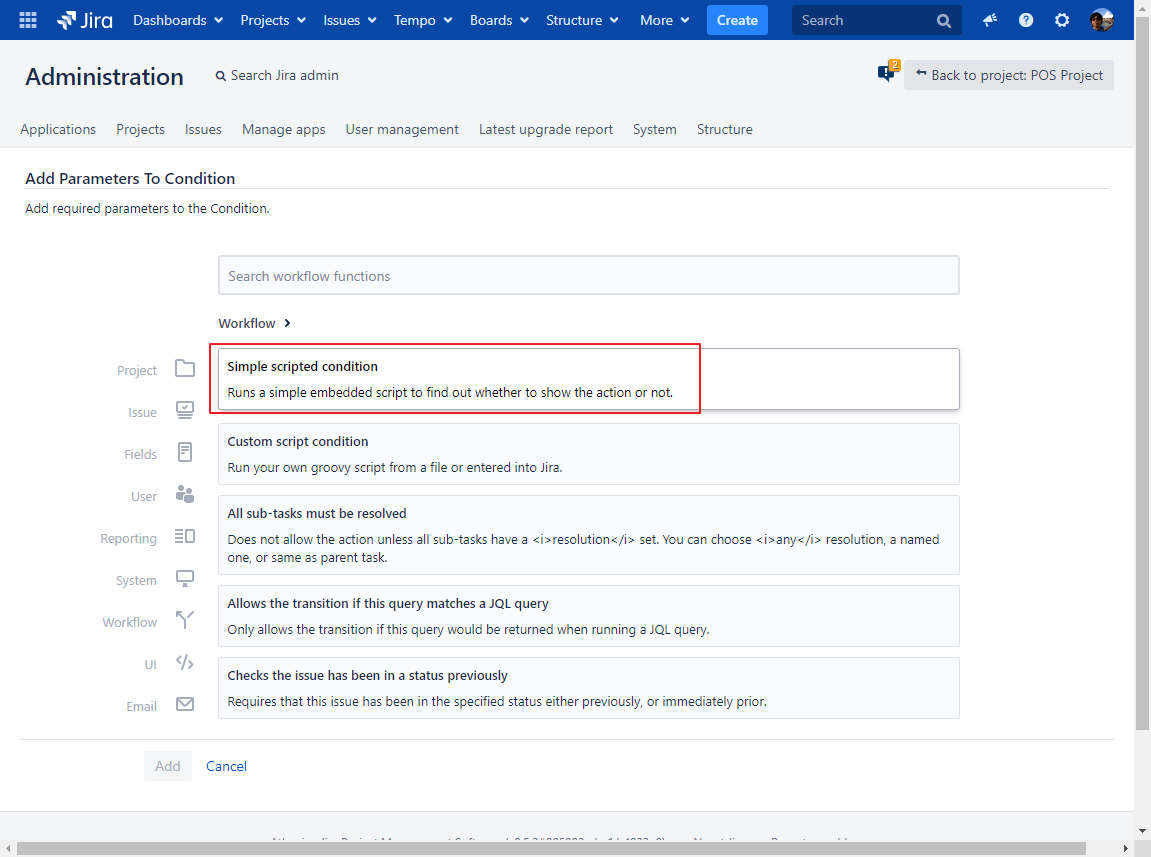Select the Email envelope category icon

point(185,704)
